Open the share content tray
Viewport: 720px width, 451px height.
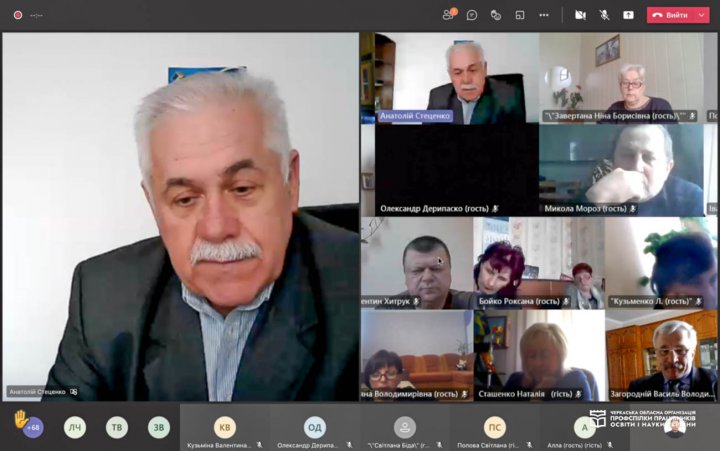tap(628, 15)
